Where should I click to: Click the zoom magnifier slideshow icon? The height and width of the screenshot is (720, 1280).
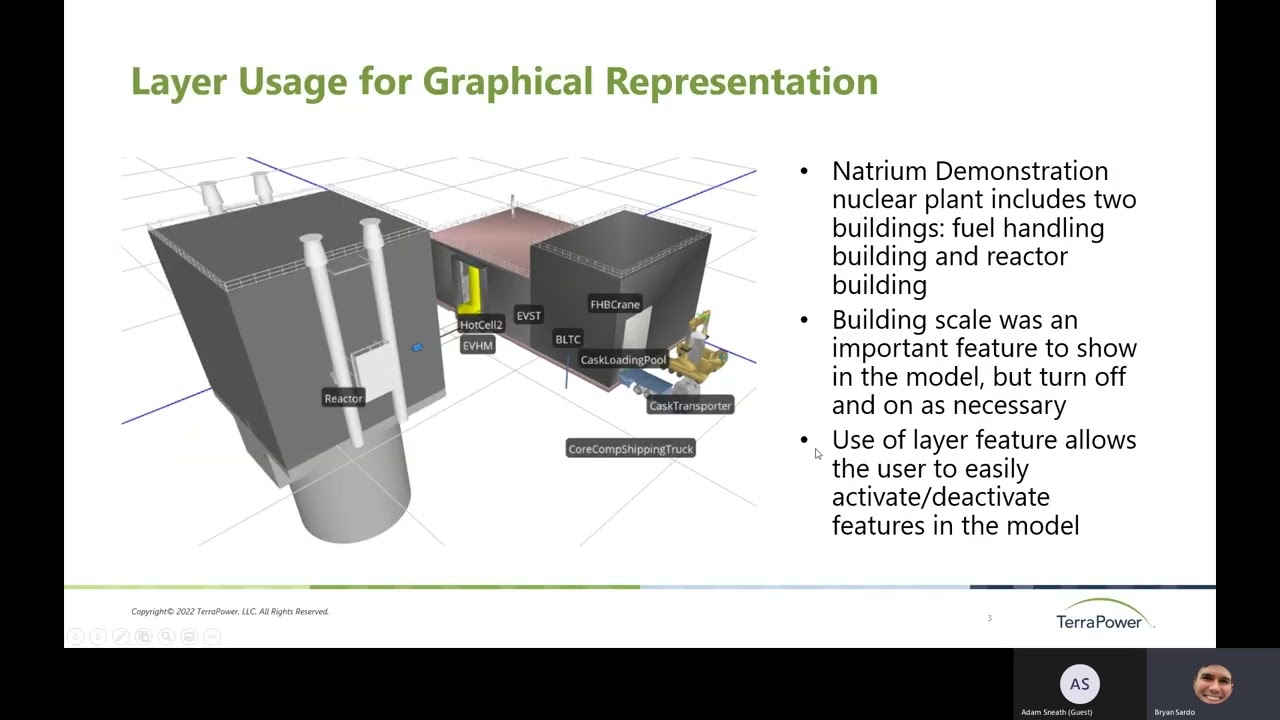(167, 636)
